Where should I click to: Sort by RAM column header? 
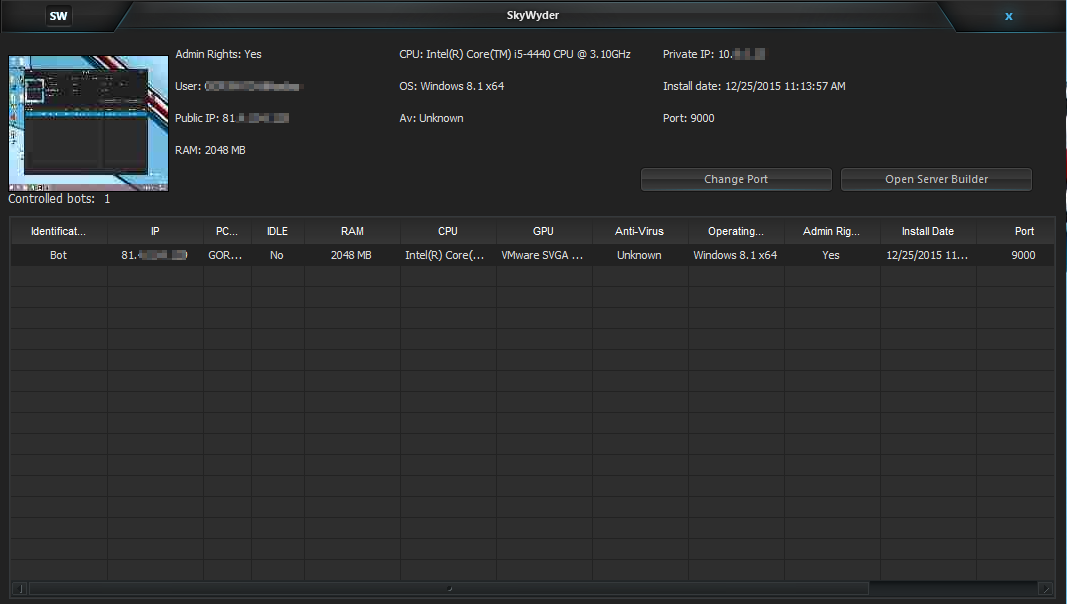tap(352, 231)
